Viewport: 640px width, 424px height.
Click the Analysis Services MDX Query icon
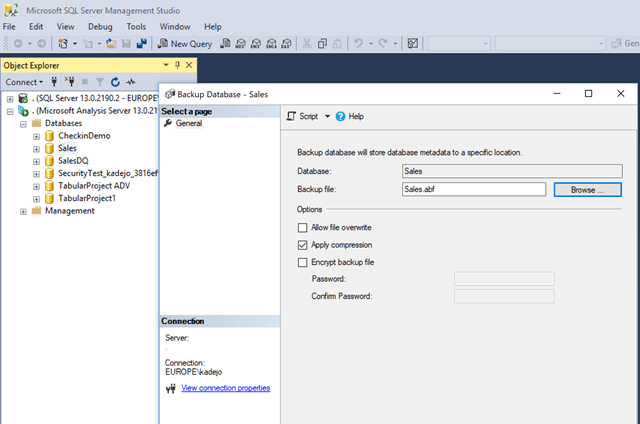click(240, 43)
